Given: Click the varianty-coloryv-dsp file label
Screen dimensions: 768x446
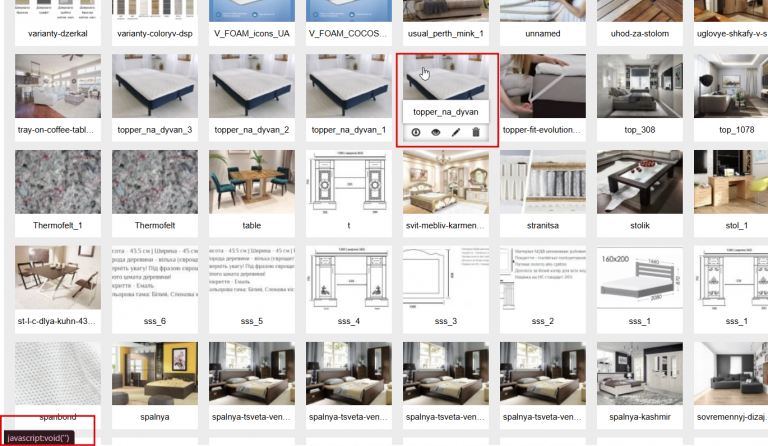Looking at the screenshot, I should [x=155, y=33].
